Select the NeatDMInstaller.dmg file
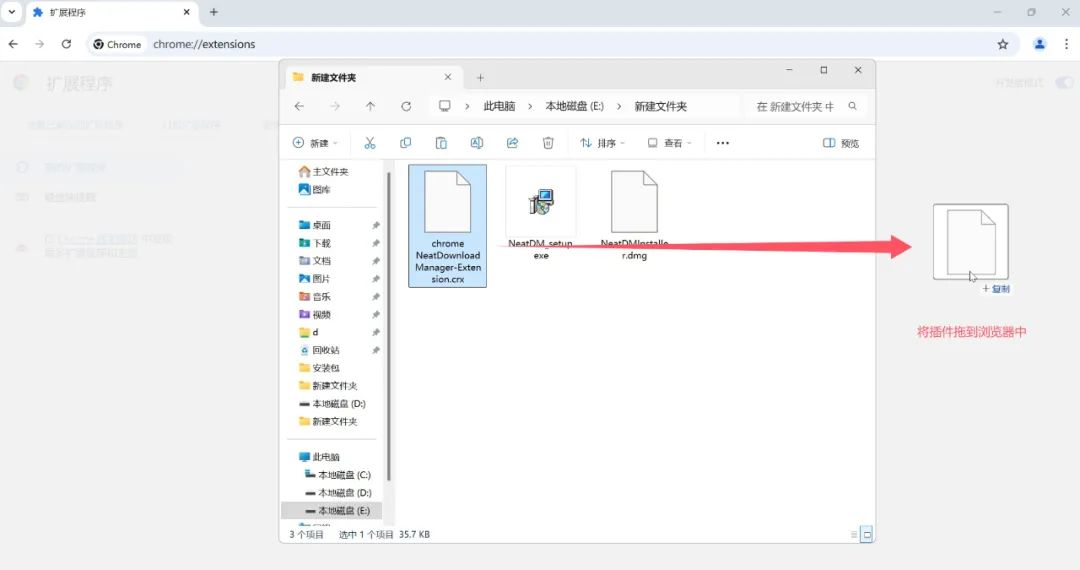Viewport: 1080px width, 570px height. (634, 215)
